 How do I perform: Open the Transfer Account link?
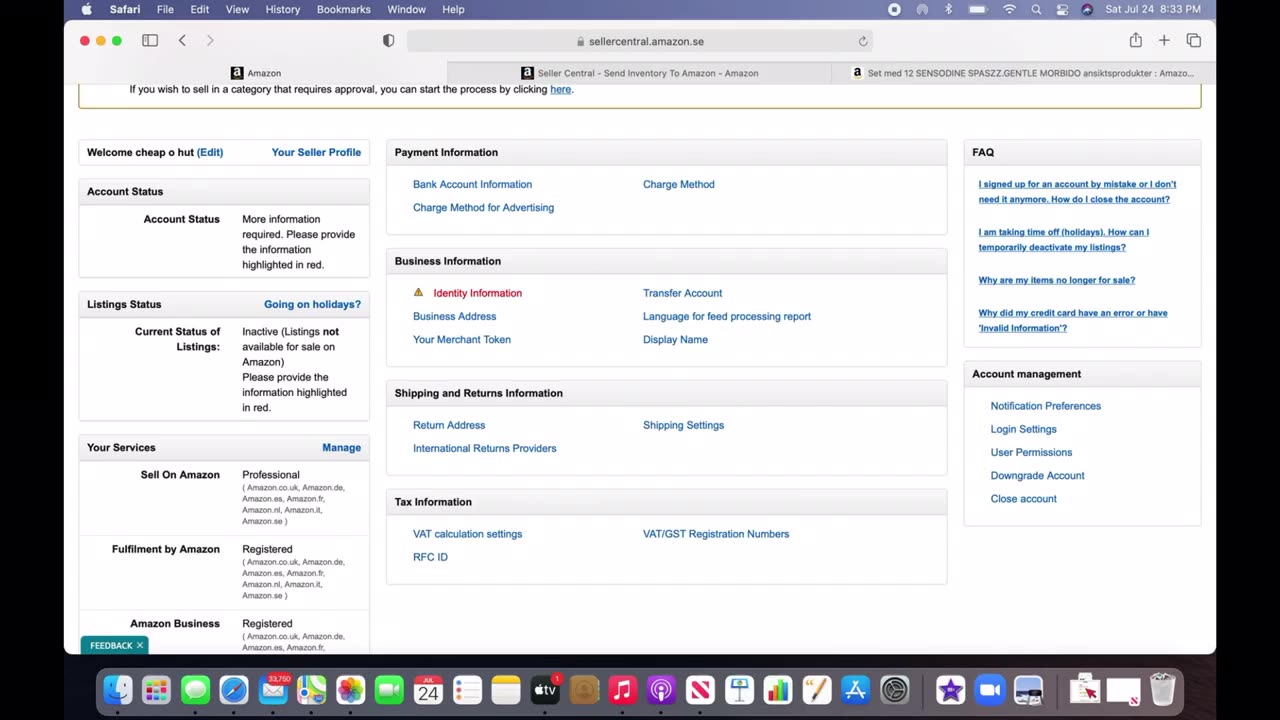(x=682, y=293)
